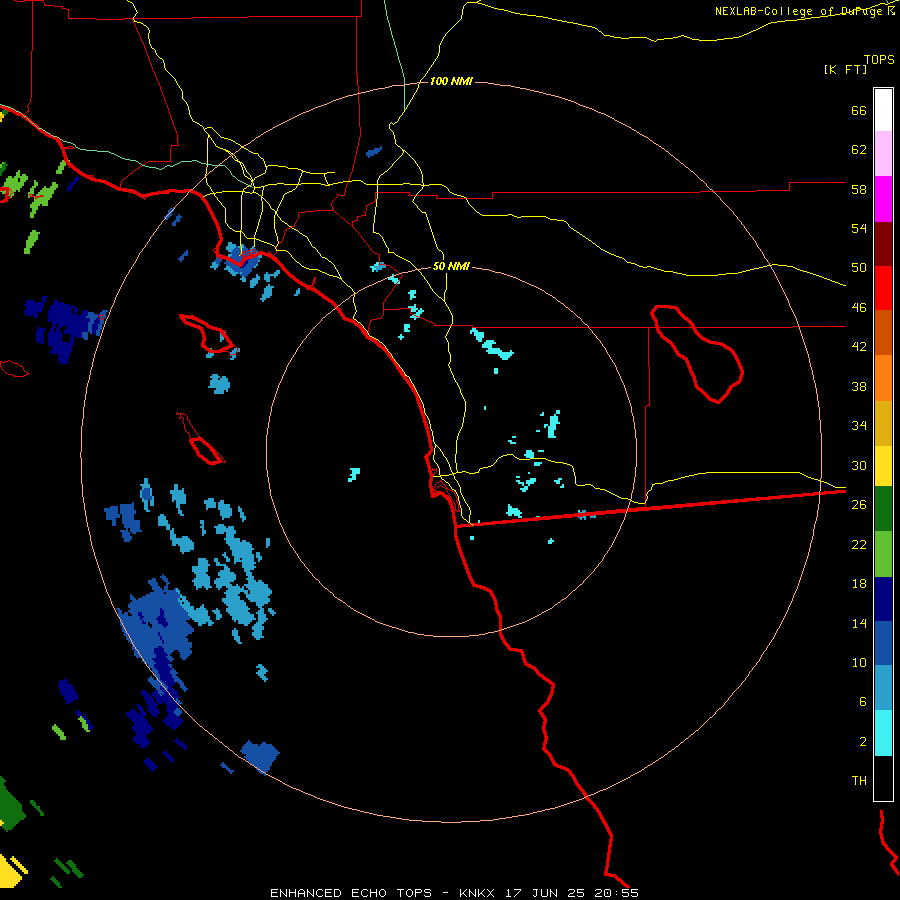The width and height of the screenshot is (900, 900).
Task: Click the light green legend swatch
Action: [883, 554]
